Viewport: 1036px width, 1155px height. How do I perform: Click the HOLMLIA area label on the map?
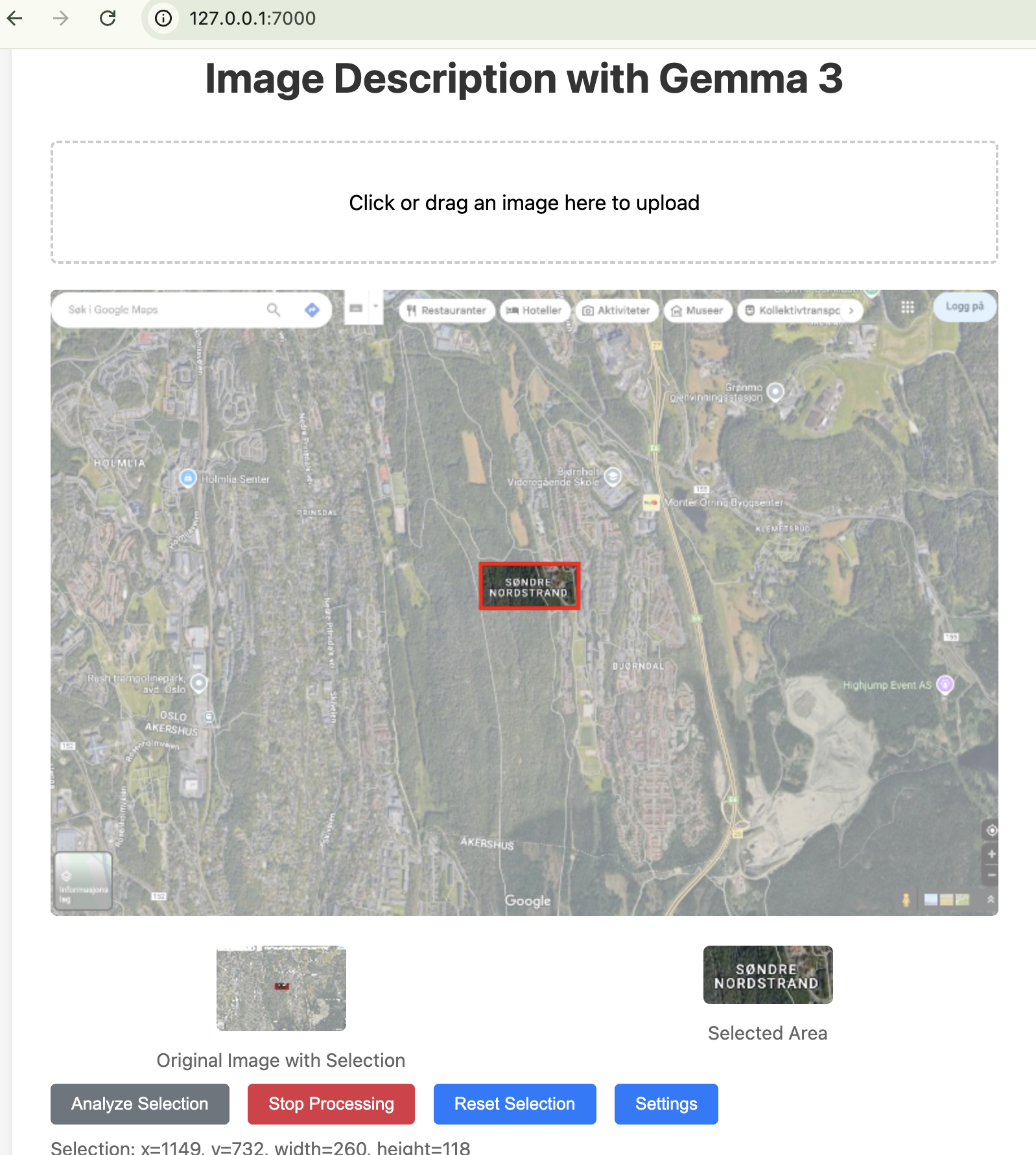[x=120, y=463]
